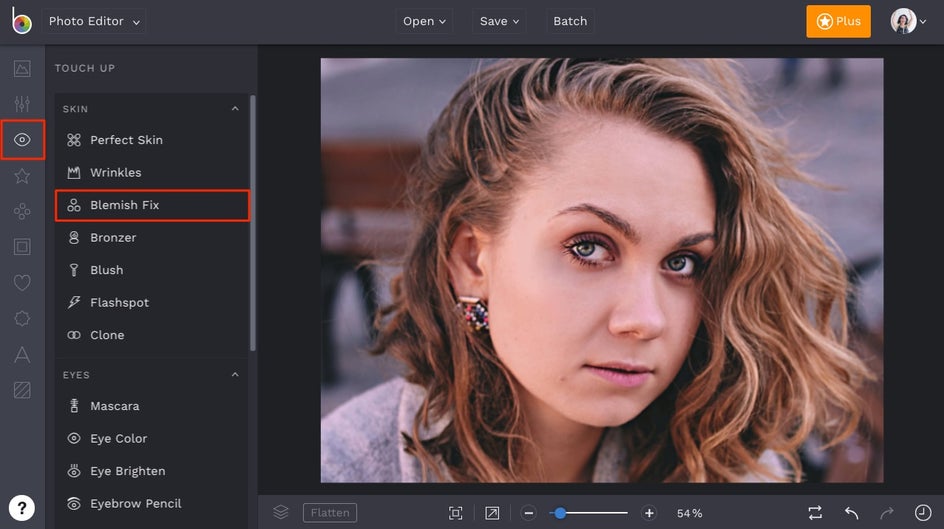Open the Edit sliders sidebar icon
The height and width of the screenshot is (529, 944).
(22, 104)
